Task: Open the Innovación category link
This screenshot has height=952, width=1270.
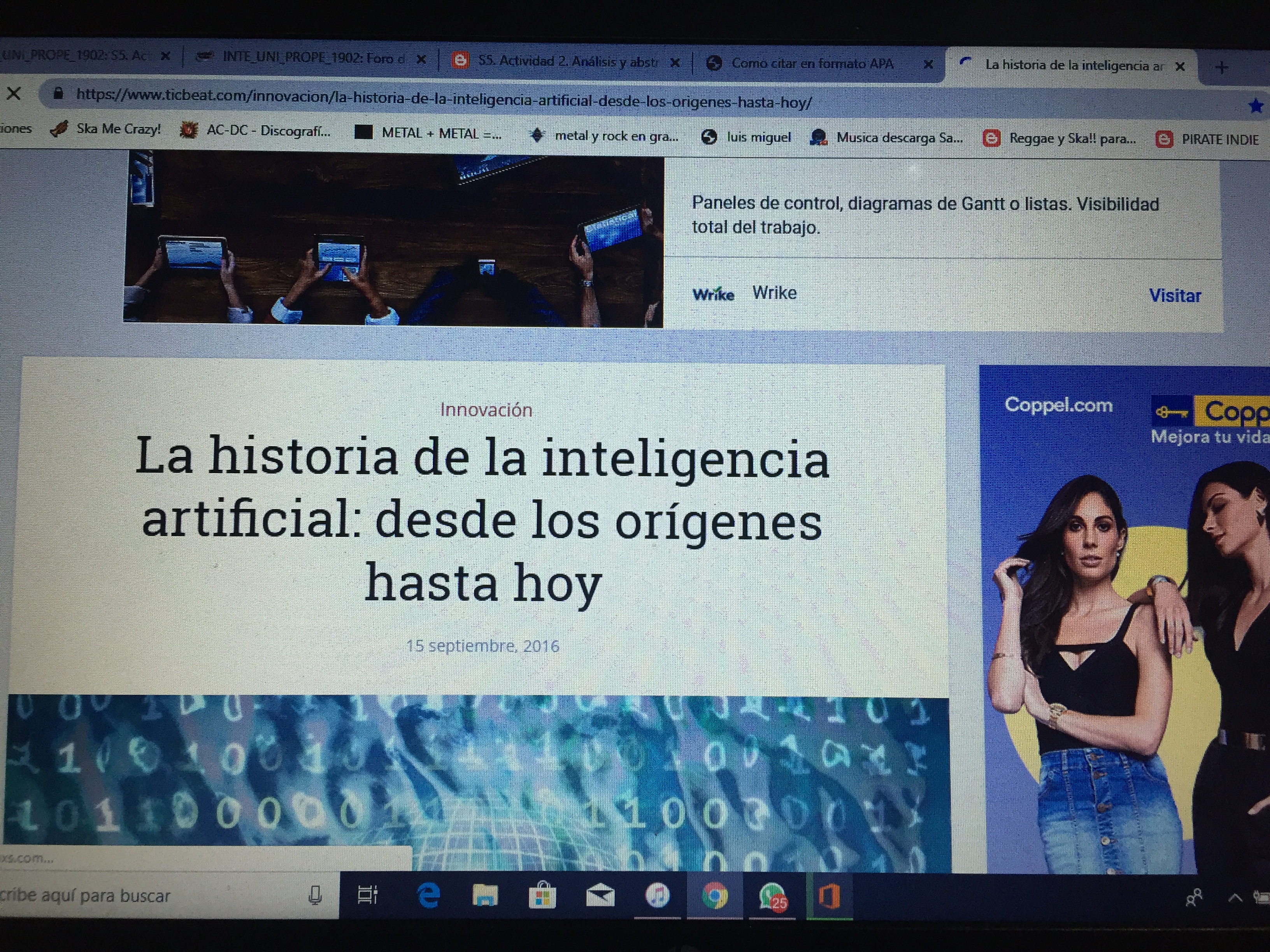Action: tap(486, 410)
